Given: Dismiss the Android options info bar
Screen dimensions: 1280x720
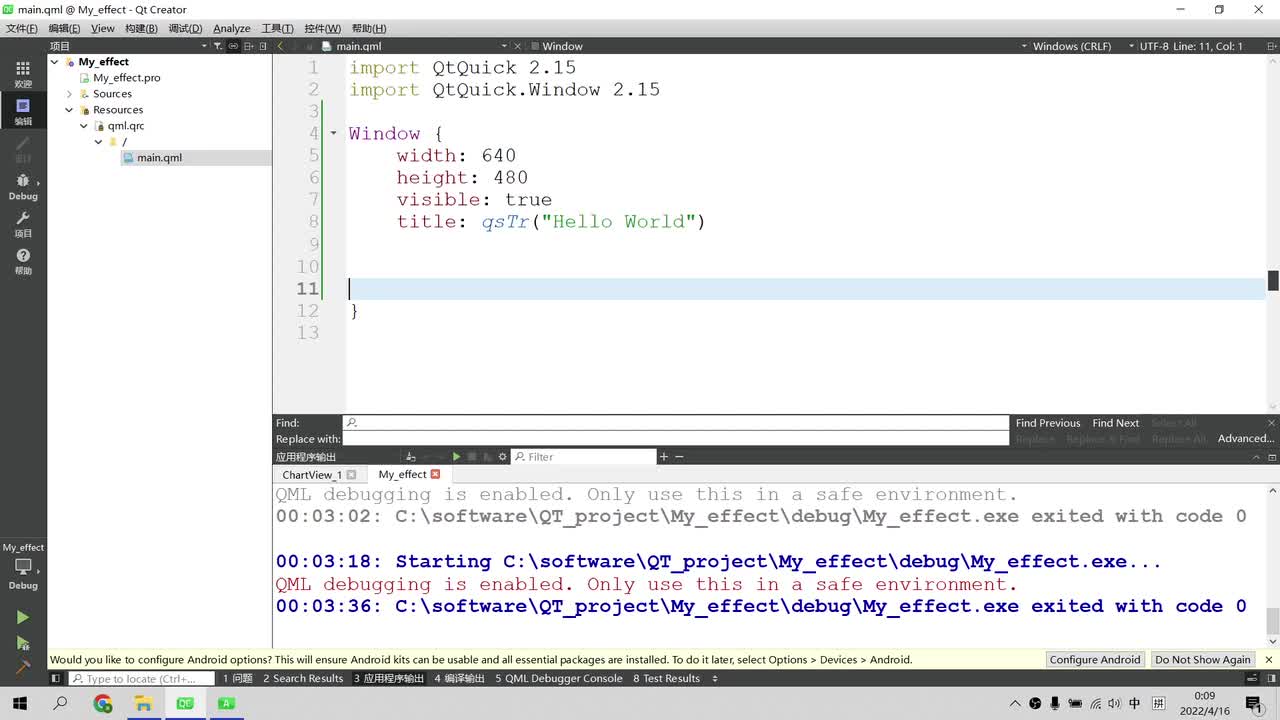Looking at the screenshot, I should coord(1268,660).
